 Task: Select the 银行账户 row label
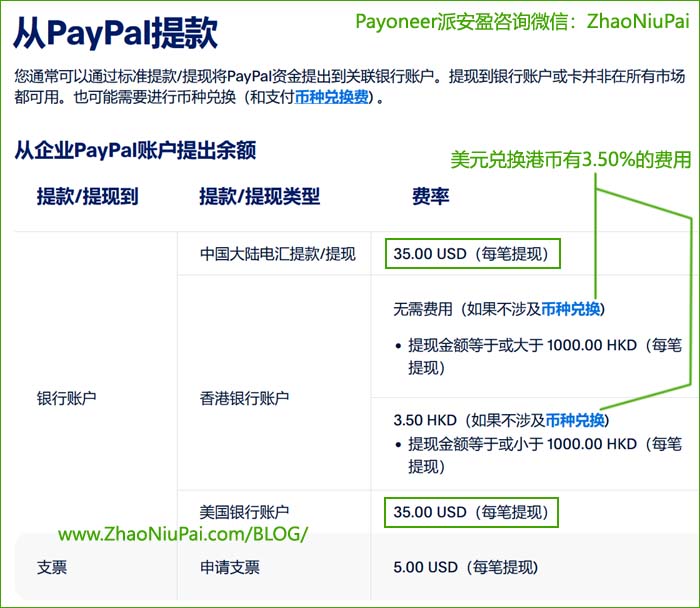click(67, 398)
